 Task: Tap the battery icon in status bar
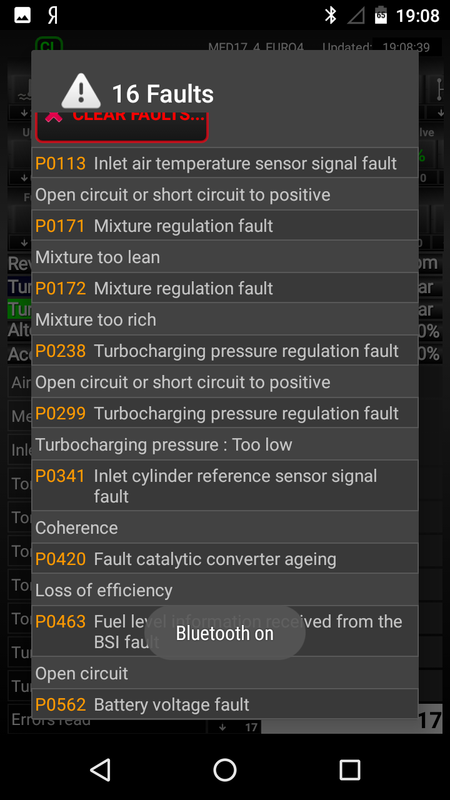[x=381, y=15]
